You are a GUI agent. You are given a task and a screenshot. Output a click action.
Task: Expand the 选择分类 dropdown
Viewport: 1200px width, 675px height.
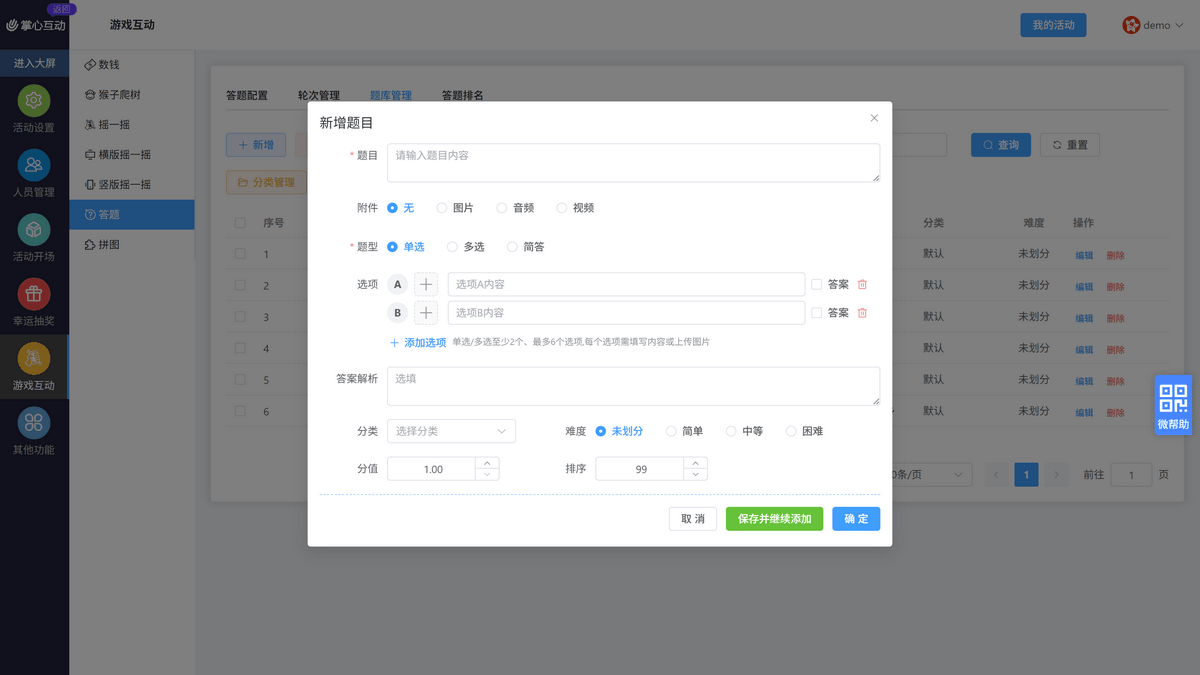451,431
